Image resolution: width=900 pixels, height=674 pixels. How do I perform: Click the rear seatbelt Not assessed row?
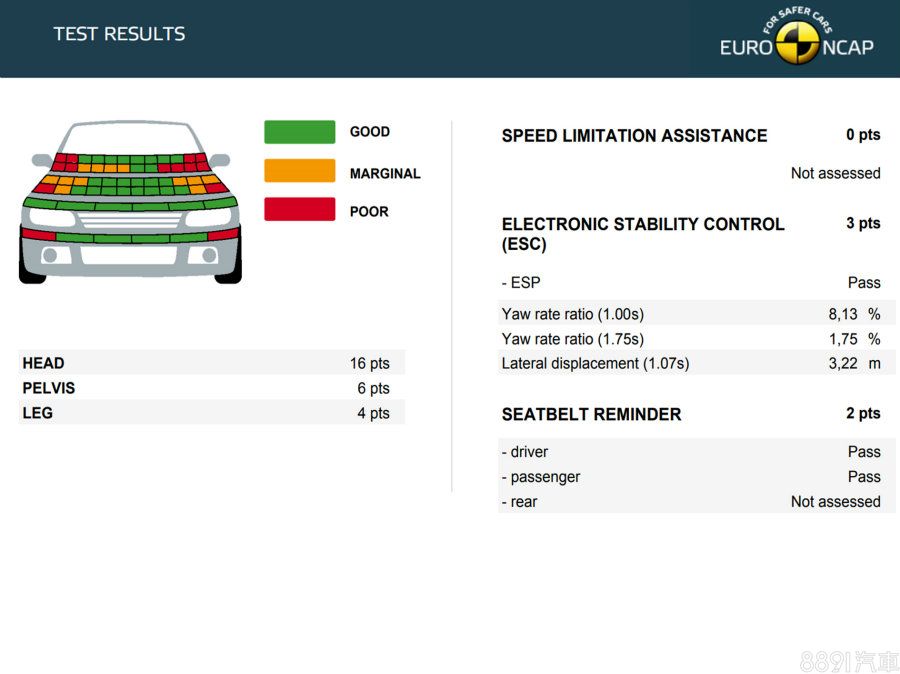click(690, 502)
